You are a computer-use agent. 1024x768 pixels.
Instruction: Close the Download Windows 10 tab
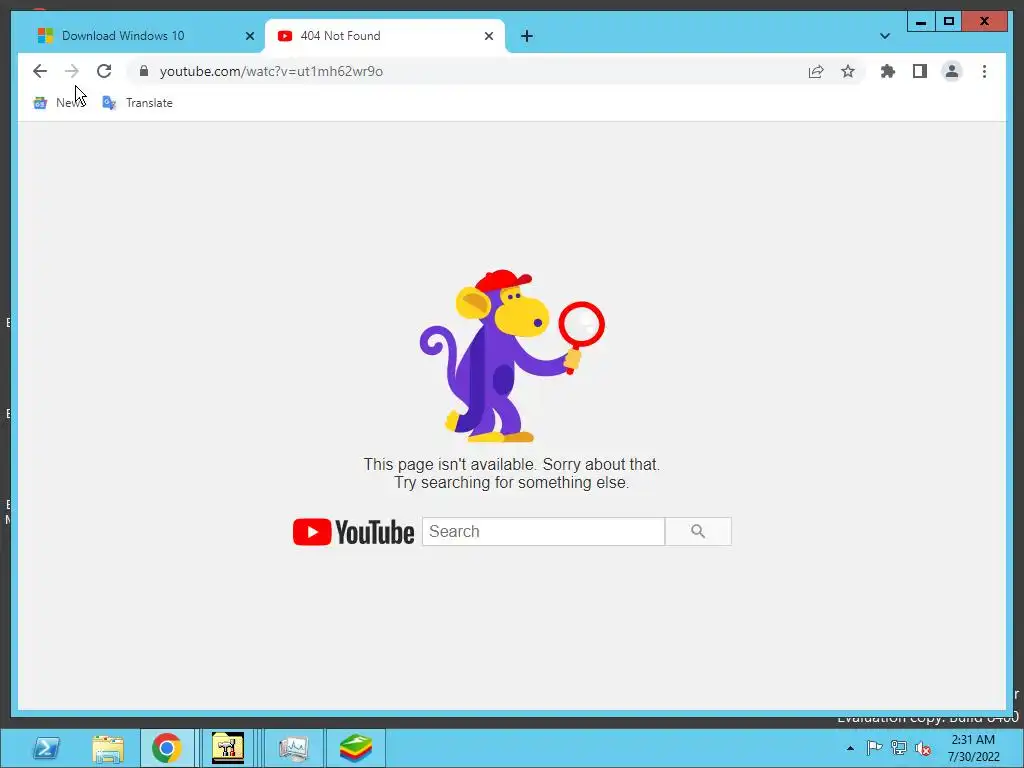click(x=249, y=36)
